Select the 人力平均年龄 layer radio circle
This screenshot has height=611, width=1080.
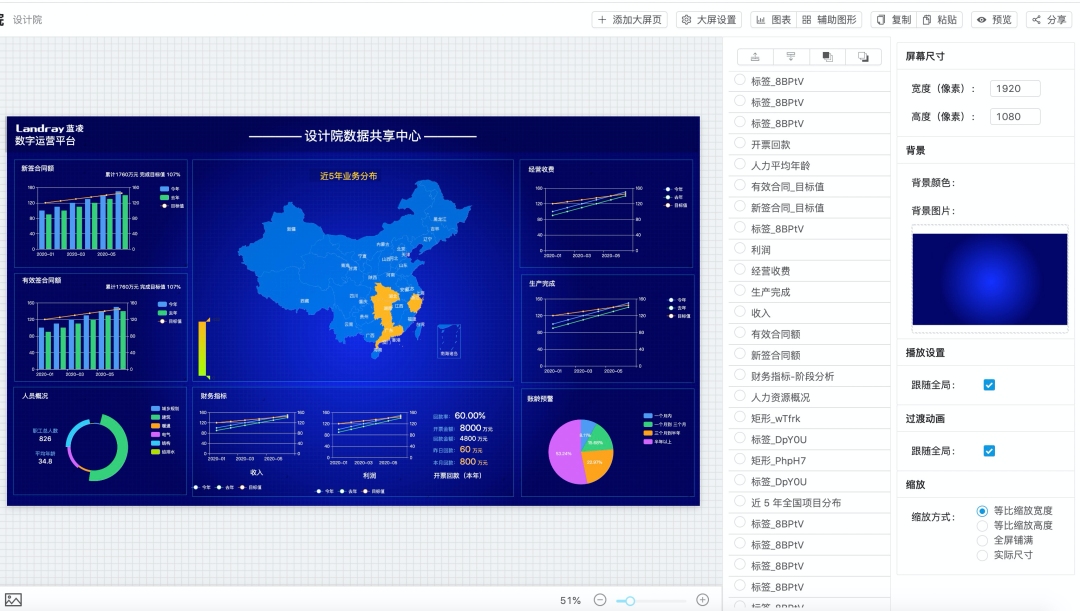click(740, 165)
